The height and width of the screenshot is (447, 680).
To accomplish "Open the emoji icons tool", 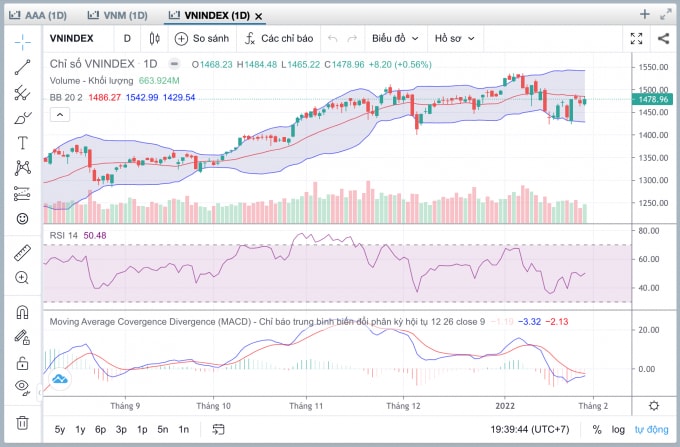I will click(23, 219).
